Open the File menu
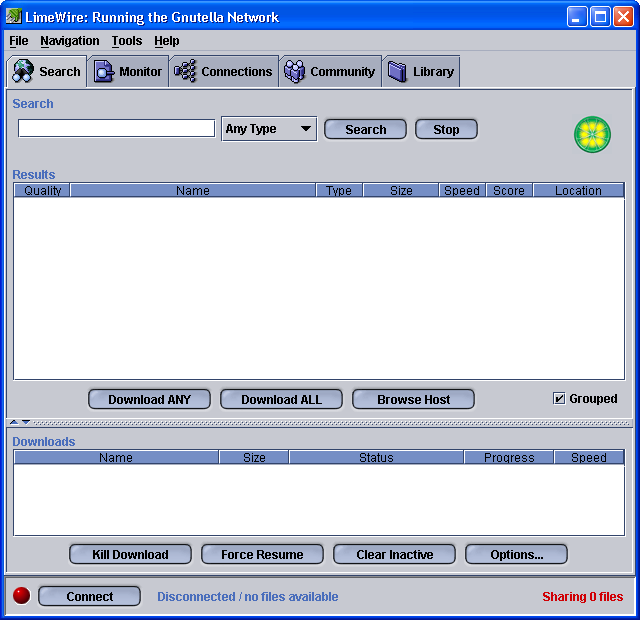The image size is (640, 620). (x=19, y=41)
